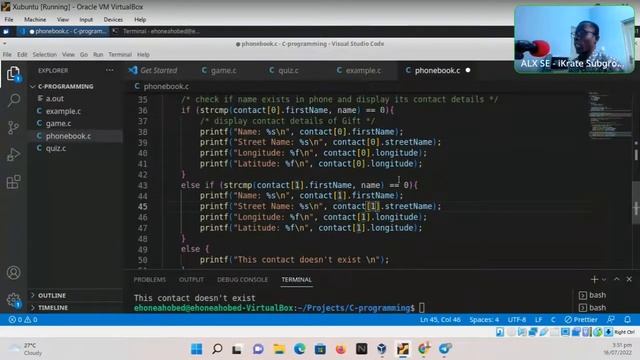Viewport: 640px width, 360px height.
Task: Open the Edit menu in VS Code
Action: [22, 54]
